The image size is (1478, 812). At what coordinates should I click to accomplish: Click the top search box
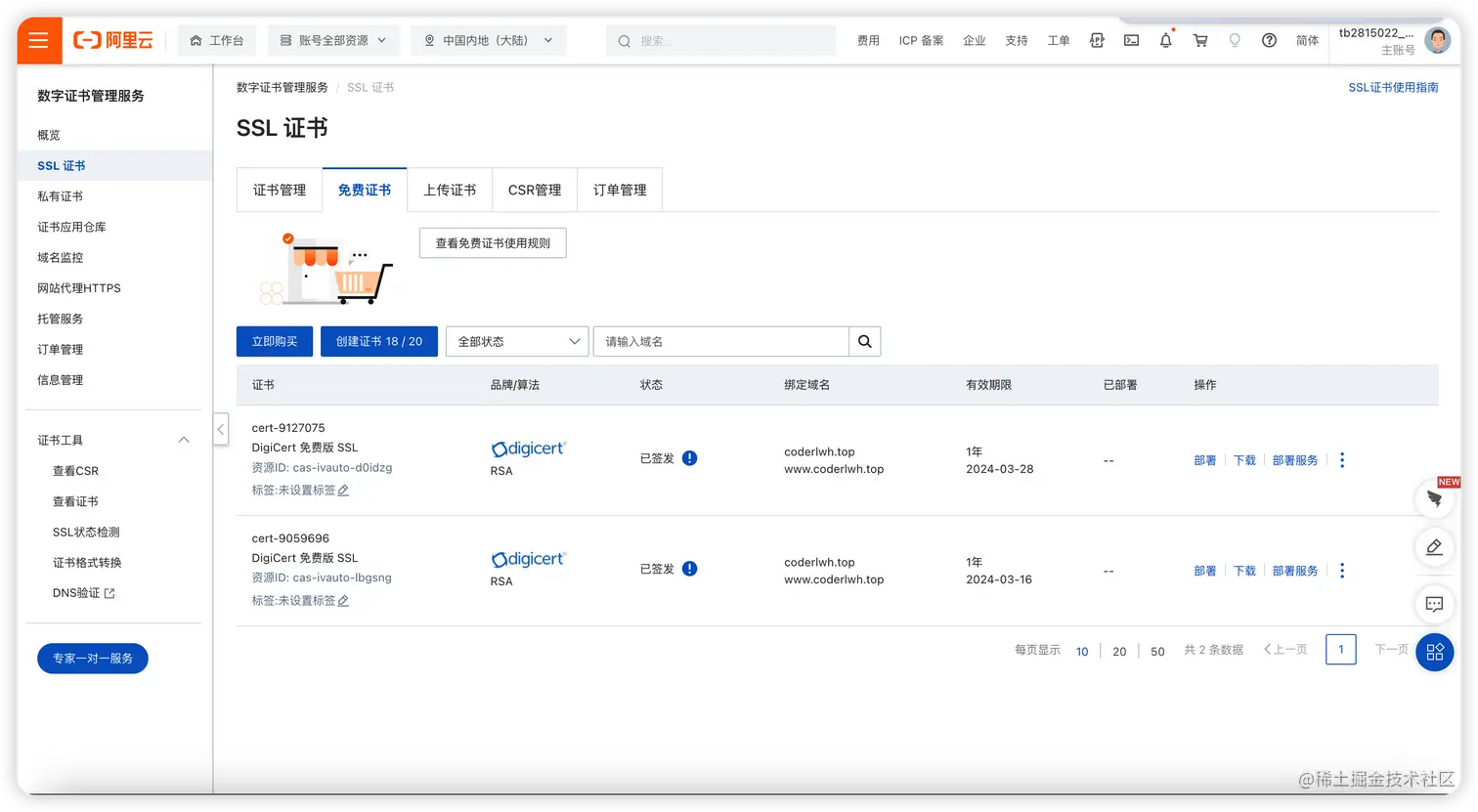(721, 40)
